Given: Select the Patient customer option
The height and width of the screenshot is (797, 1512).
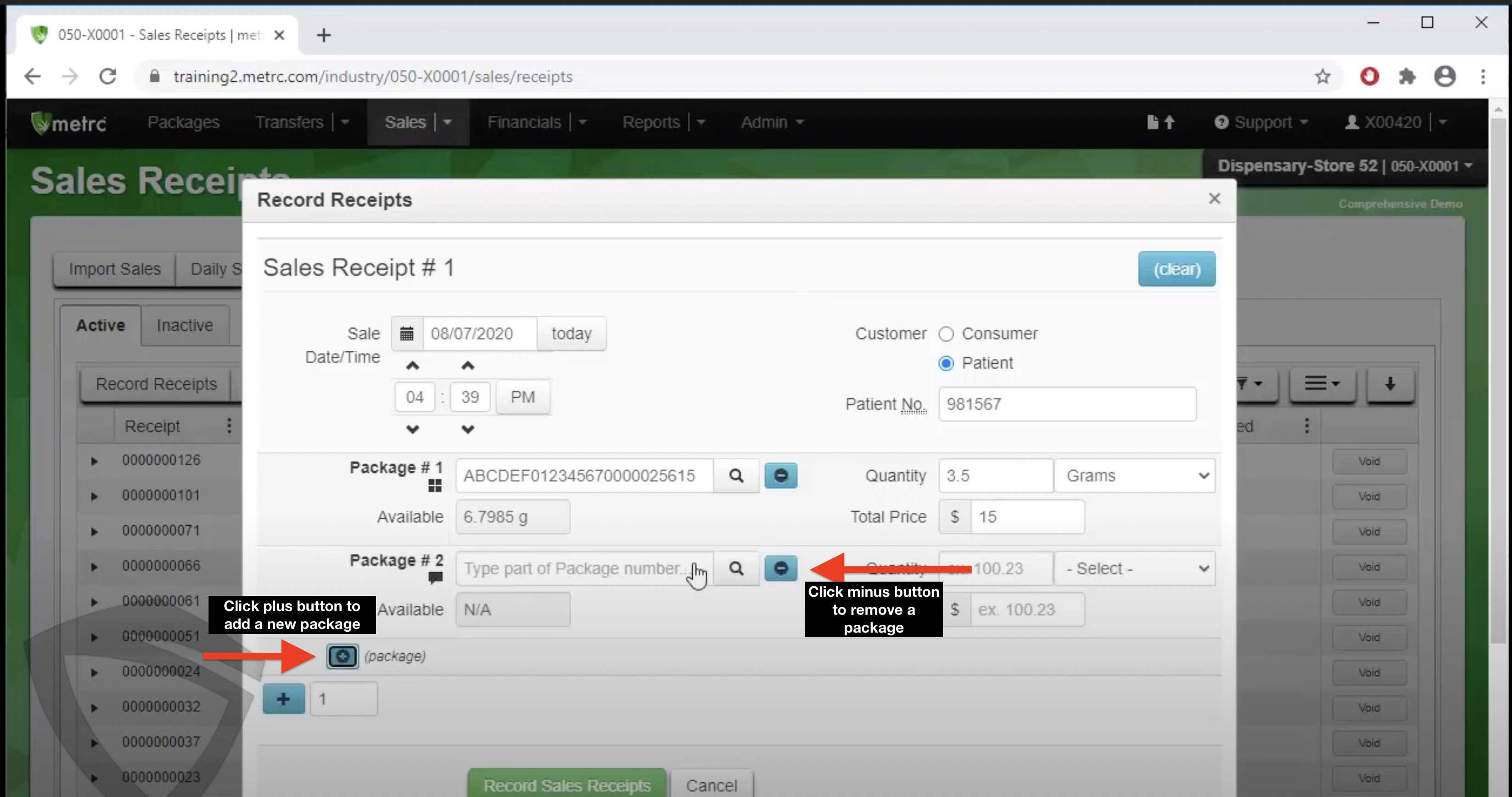Looking at the screenshot, I should 946,363.
